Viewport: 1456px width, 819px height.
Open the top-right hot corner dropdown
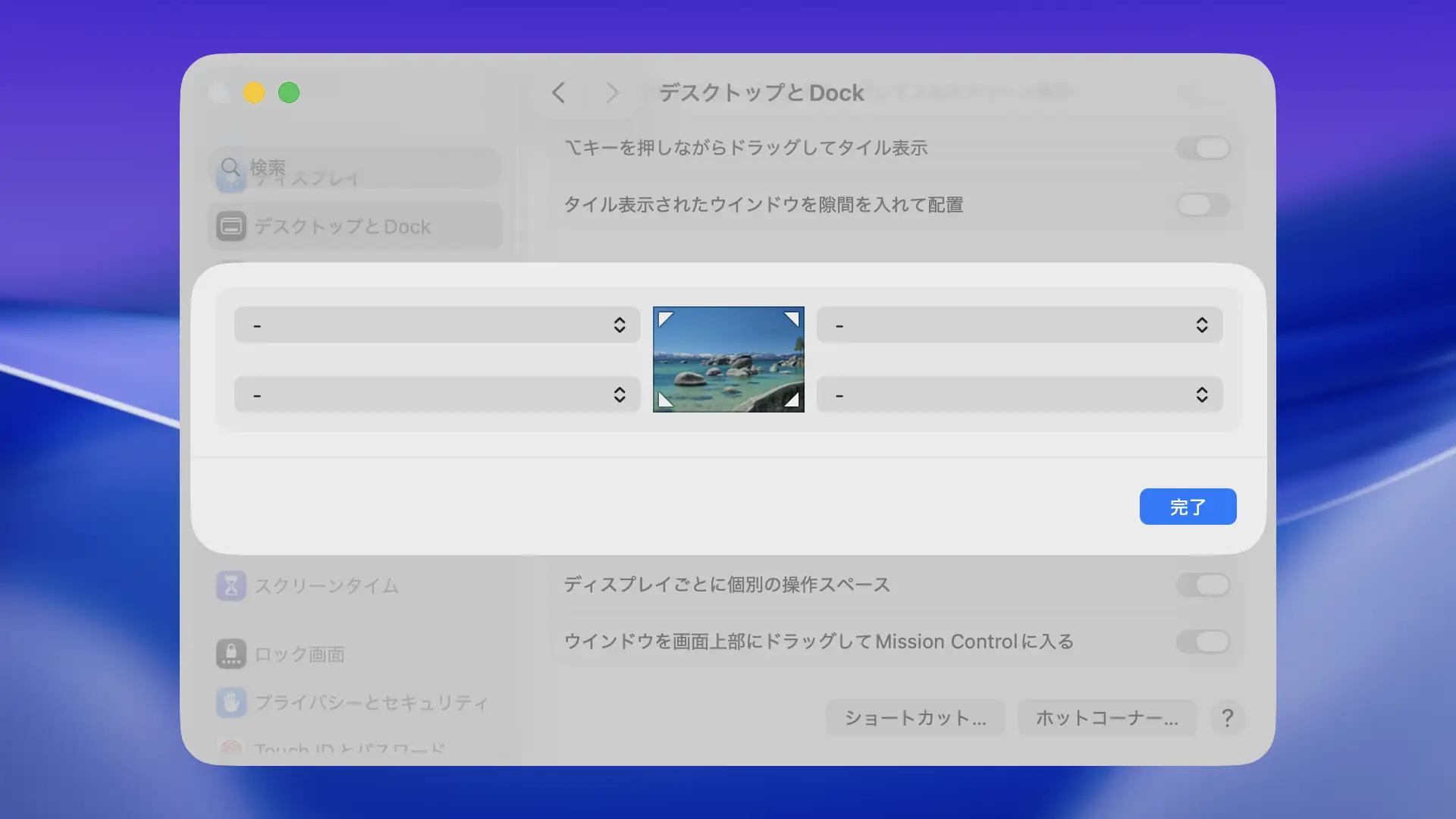(1019, 325)
